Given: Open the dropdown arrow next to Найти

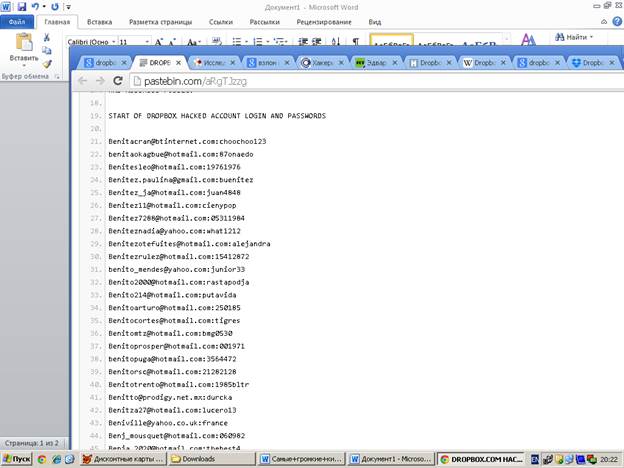Looking at the screenshot, I should click(591, 37).
